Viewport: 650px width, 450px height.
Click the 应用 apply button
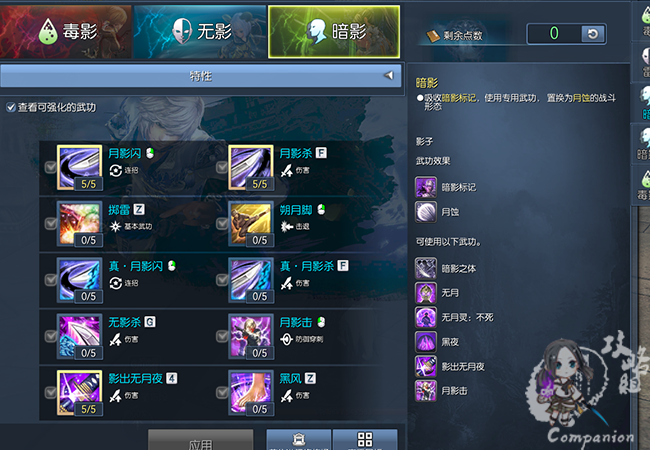point(201,440)
